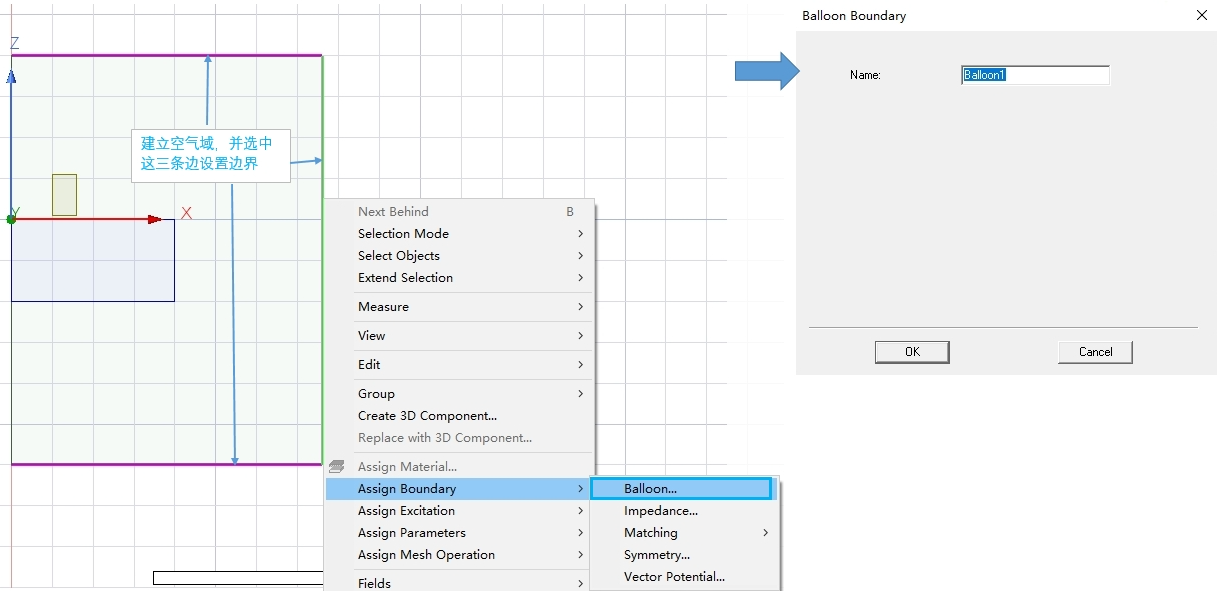Select Create 3D Component... entry

coord(458,416)
